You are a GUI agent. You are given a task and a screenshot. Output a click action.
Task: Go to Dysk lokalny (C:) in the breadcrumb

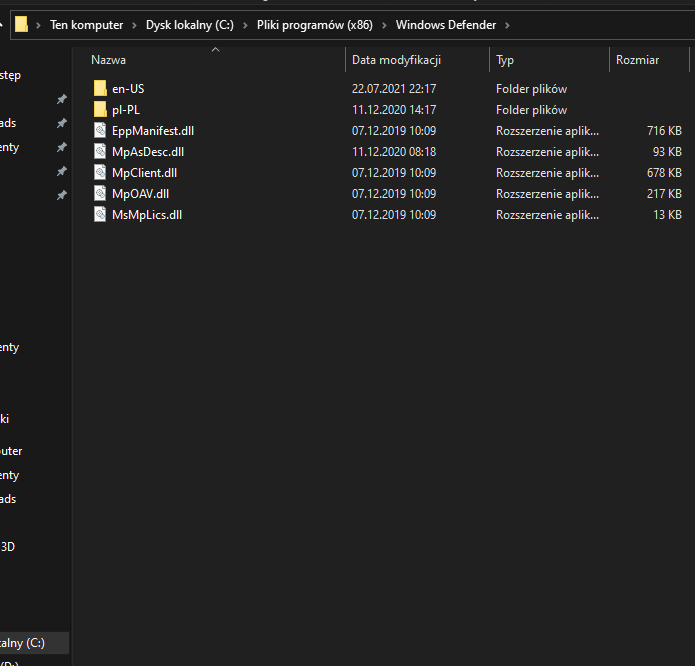point(190,25)
